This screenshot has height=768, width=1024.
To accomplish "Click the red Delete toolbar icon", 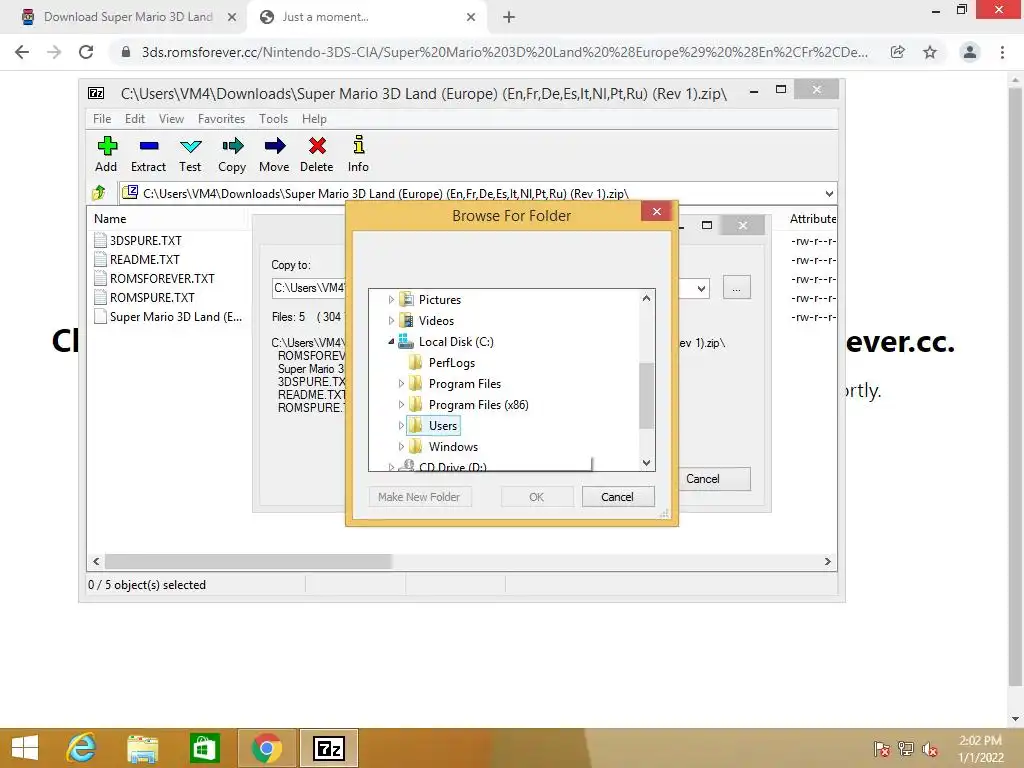I will 317,146.
